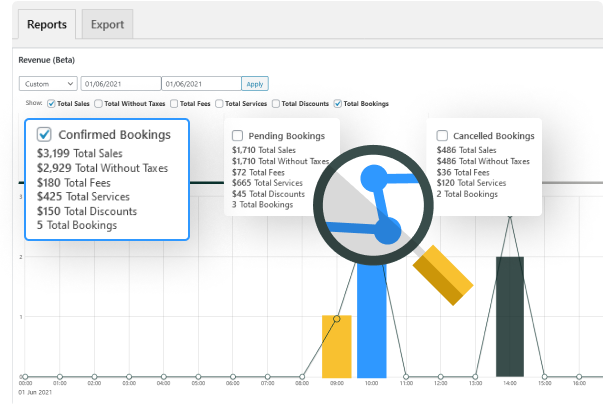Select the line data point at 11:00
Screen dimensions: 616x416
pyautogui.click(x=406, y=377)
